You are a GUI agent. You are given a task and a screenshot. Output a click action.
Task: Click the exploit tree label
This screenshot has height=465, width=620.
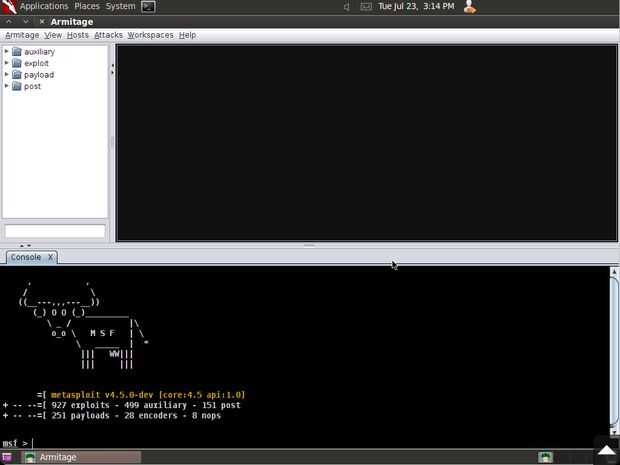[36, 63]
